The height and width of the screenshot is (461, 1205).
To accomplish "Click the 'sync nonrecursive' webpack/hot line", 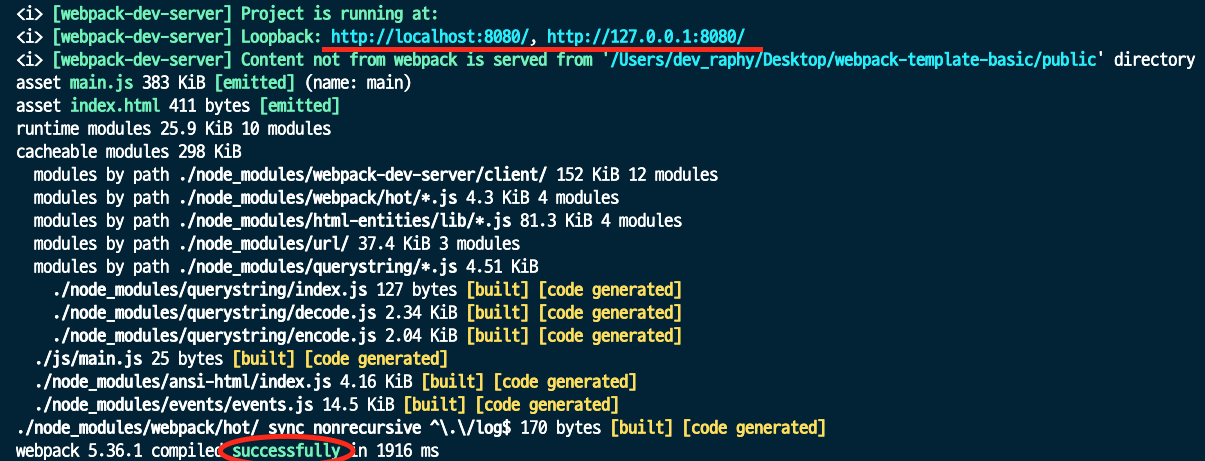I will (x=420, y=427).
